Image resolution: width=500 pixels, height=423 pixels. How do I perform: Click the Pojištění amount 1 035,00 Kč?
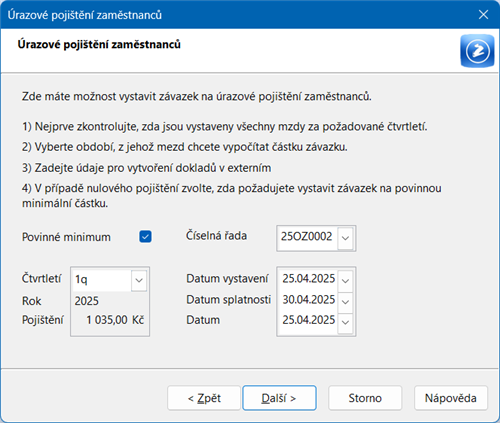(x=115, y=320)
